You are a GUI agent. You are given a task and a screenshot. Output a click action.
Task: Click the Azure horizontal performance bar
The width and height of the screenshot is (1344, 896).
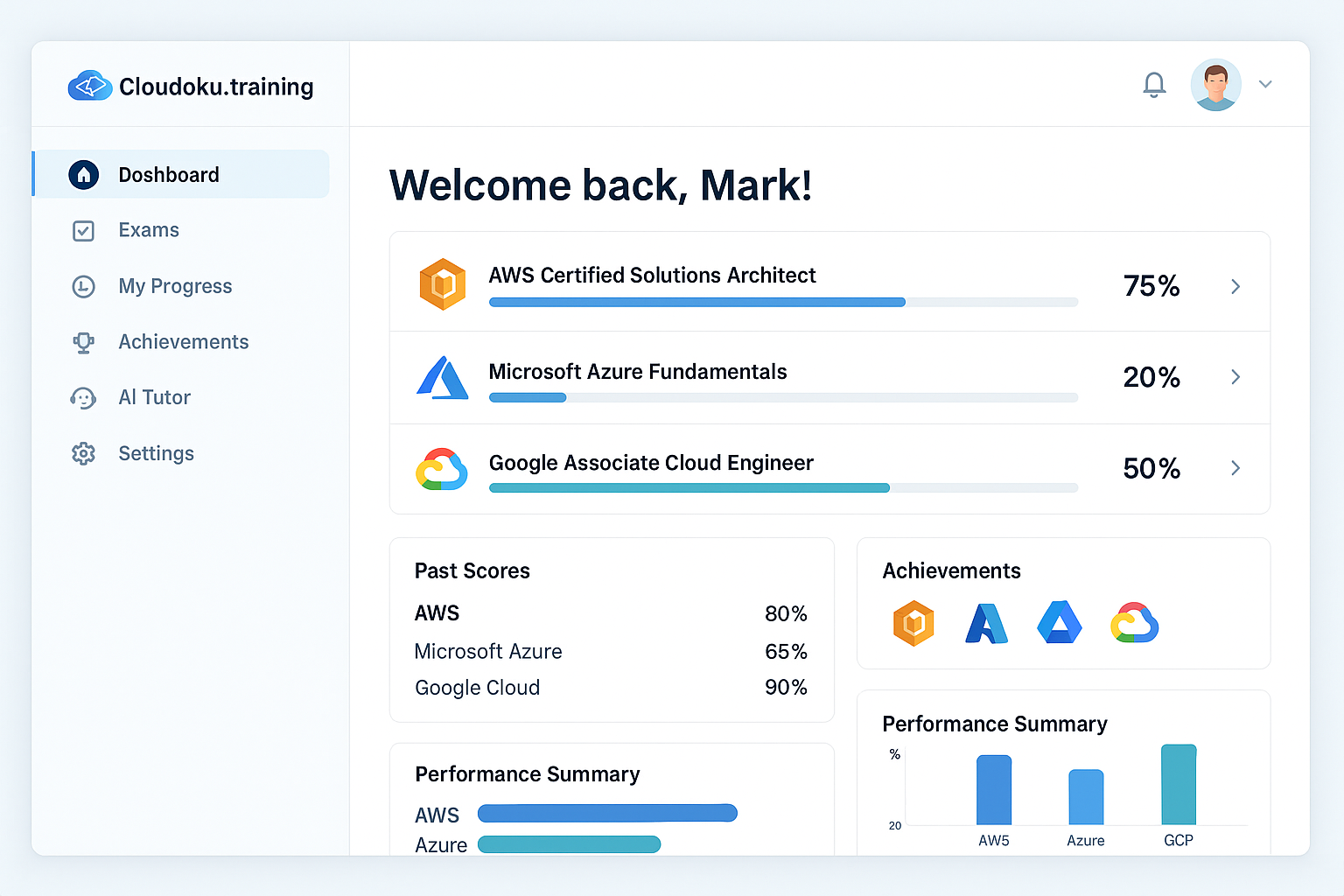pyautogui.click(x=569, y=844)
